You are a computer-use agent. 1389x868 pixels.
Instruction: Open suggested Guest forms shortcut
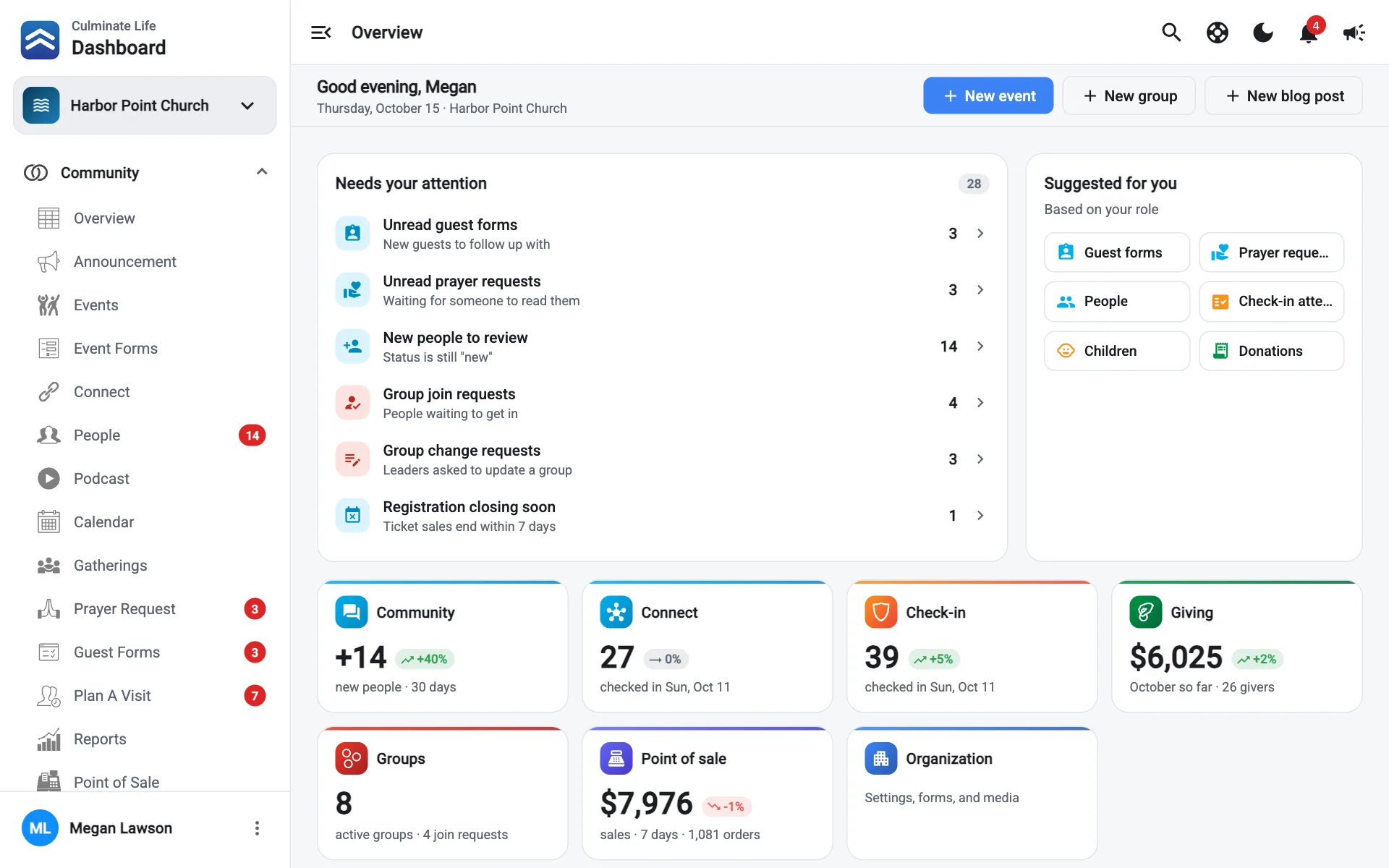[1117, 252]
